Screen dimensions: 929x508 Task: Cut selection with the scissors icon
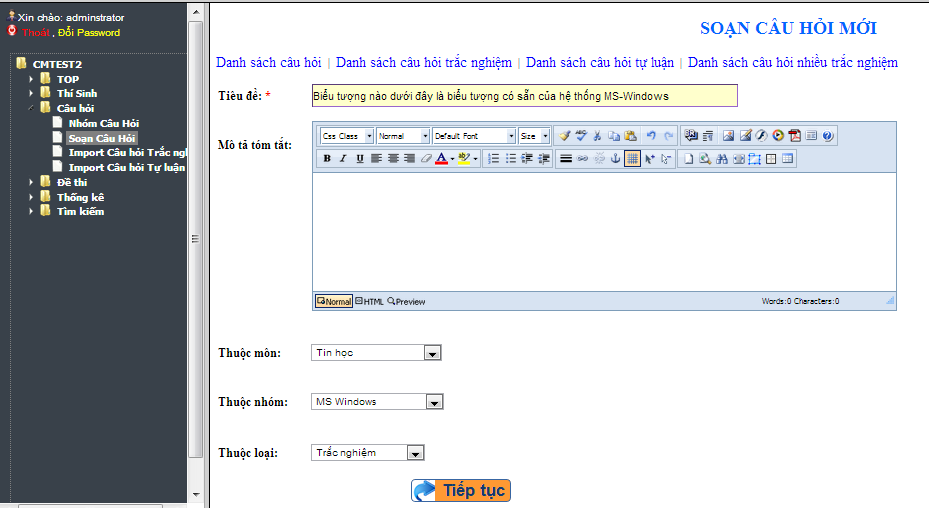[597, 136]
